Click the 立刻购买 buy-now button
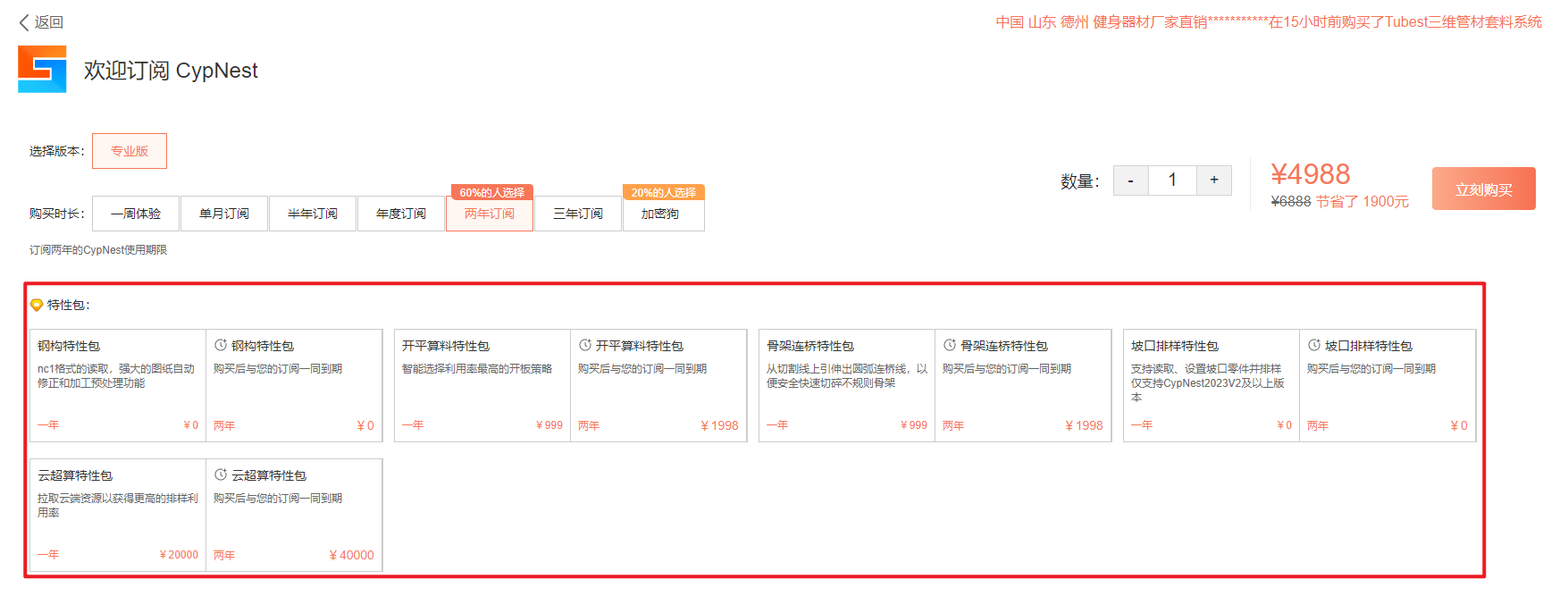The width and height of the screenshot is (1568, 596). tap(1484, 189)
